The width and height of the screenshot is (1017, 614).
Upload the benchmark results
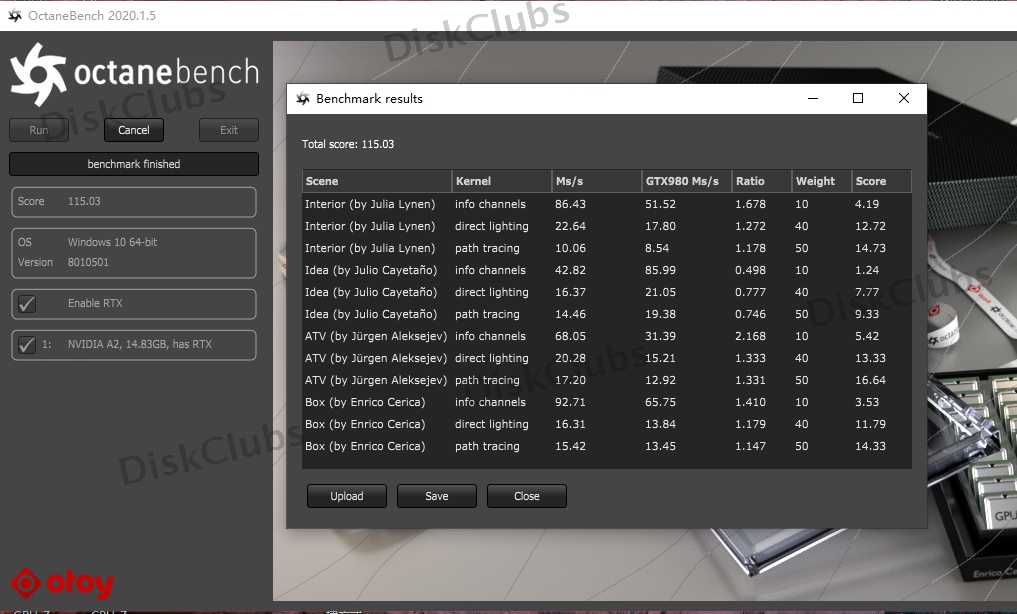pos(346,496)
